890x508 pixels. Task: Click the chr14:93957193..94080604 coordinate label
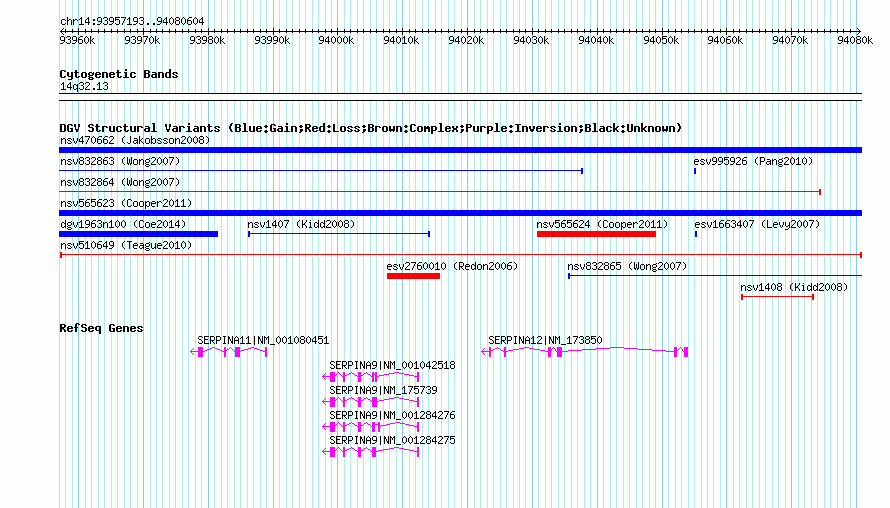coord(132,22)
